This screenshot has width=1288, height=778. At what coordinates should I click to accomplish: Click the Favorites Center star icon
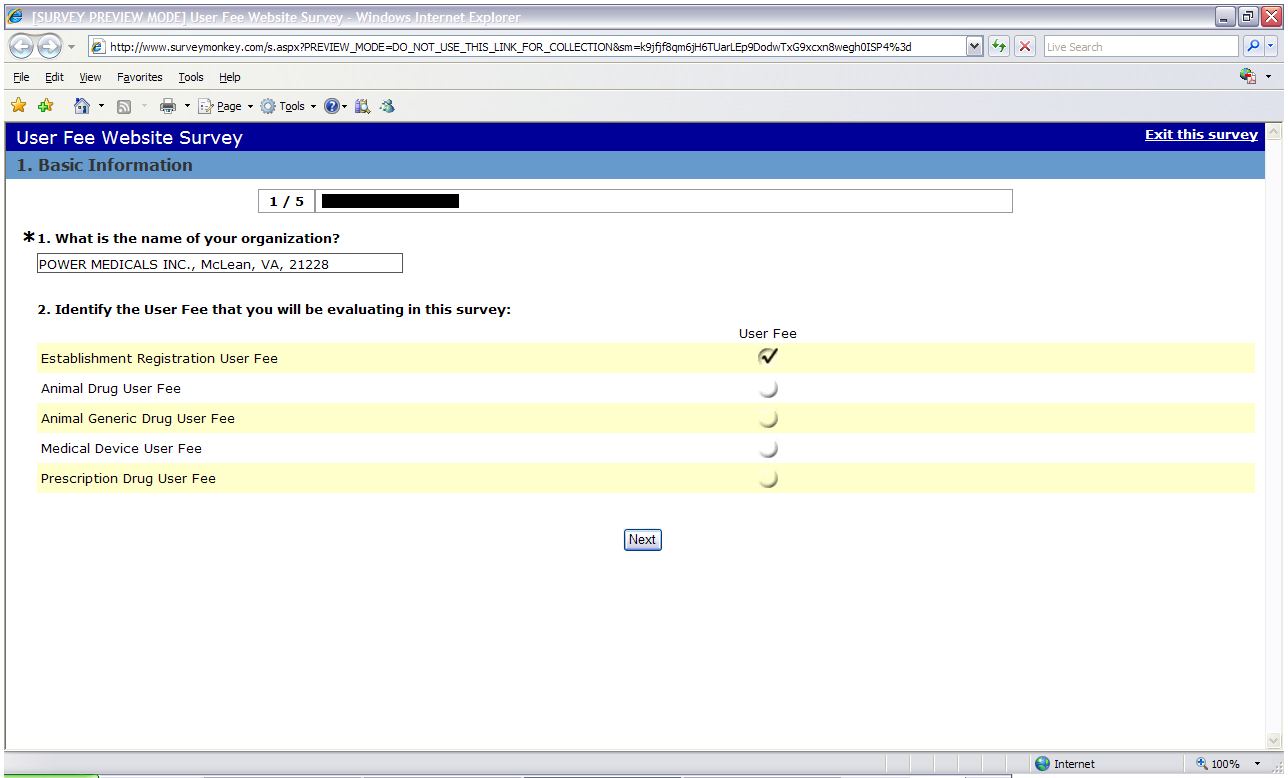click(x=18, y=106)
